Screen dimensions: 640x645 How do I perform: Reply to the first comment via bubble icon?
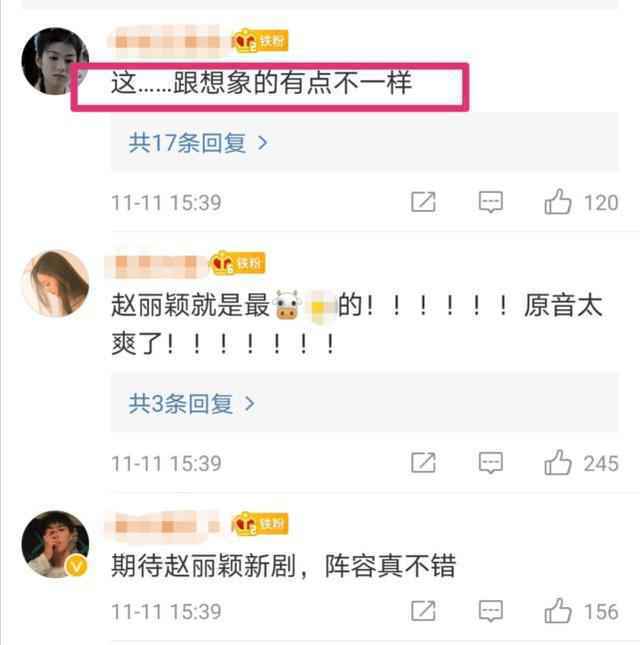click(491, 202)
